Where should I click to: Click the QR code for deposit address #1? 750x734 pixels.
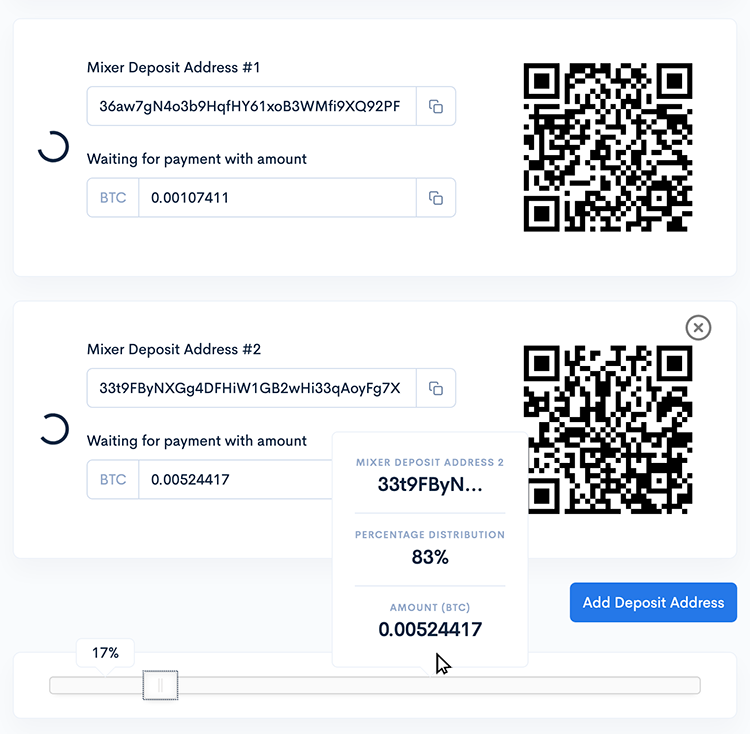point(608,147)
